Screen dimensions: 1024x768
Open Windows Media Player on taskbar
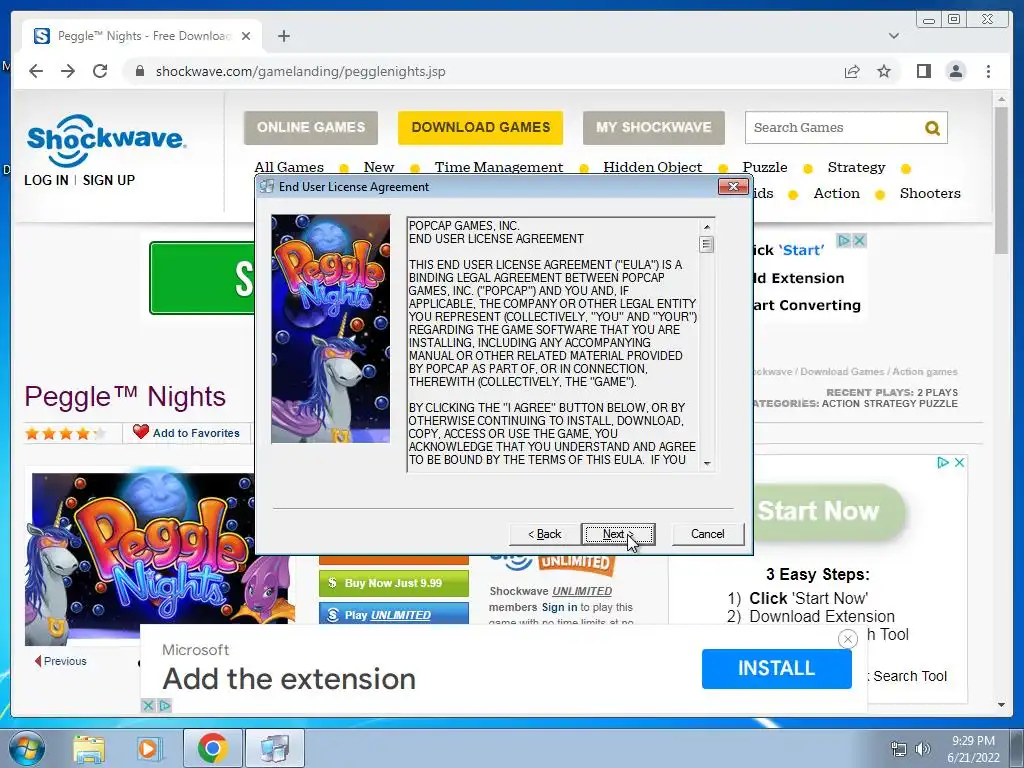tap(148, 749)
